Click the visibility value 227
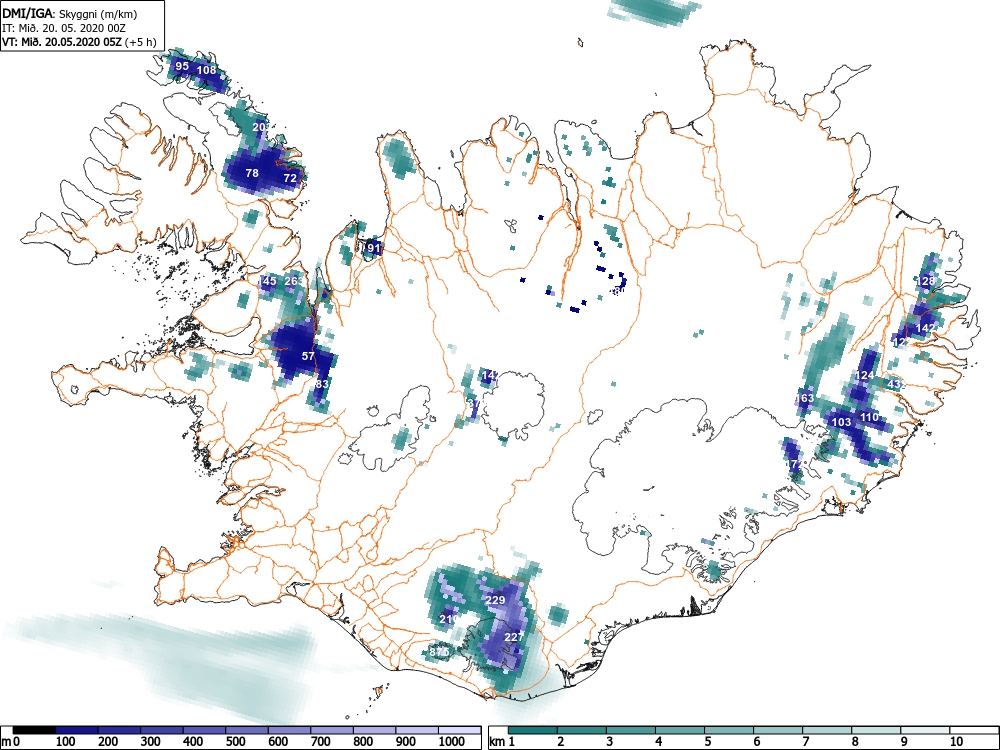 (514, 636)
